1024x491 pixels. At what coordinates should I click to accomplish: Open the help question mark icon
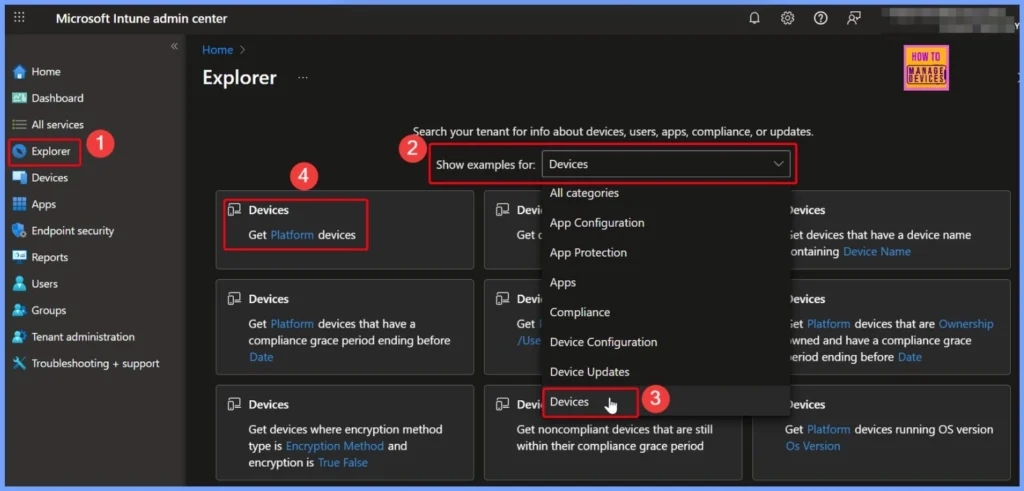[x=821, y=18]
